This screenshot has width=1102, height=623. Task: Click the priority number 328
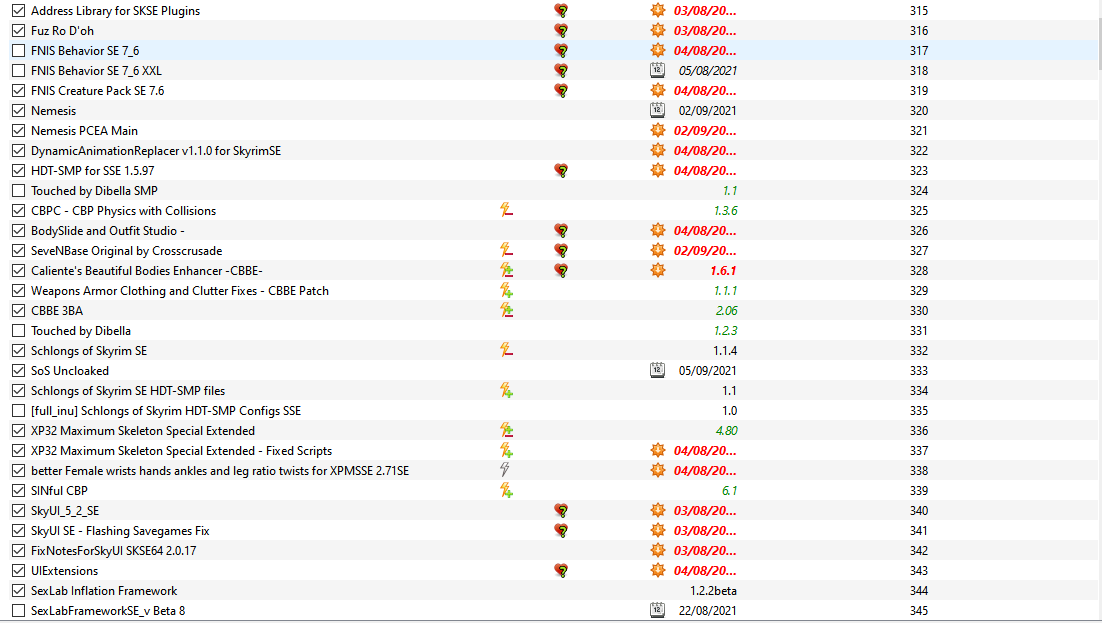click(x=919, y=271)
